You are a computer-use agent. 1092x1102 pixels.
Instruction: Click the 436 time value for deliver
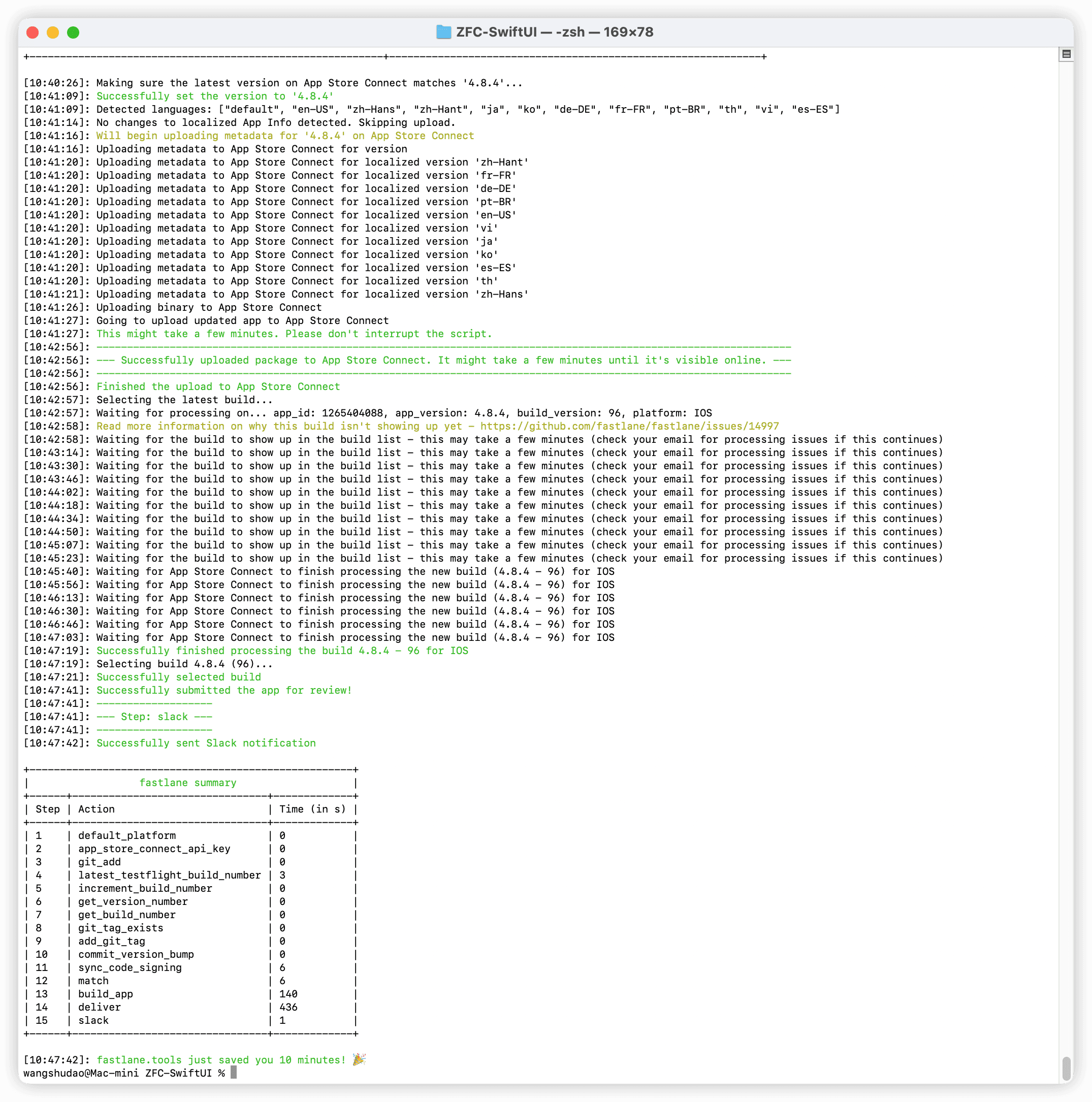click(288, 1008)
